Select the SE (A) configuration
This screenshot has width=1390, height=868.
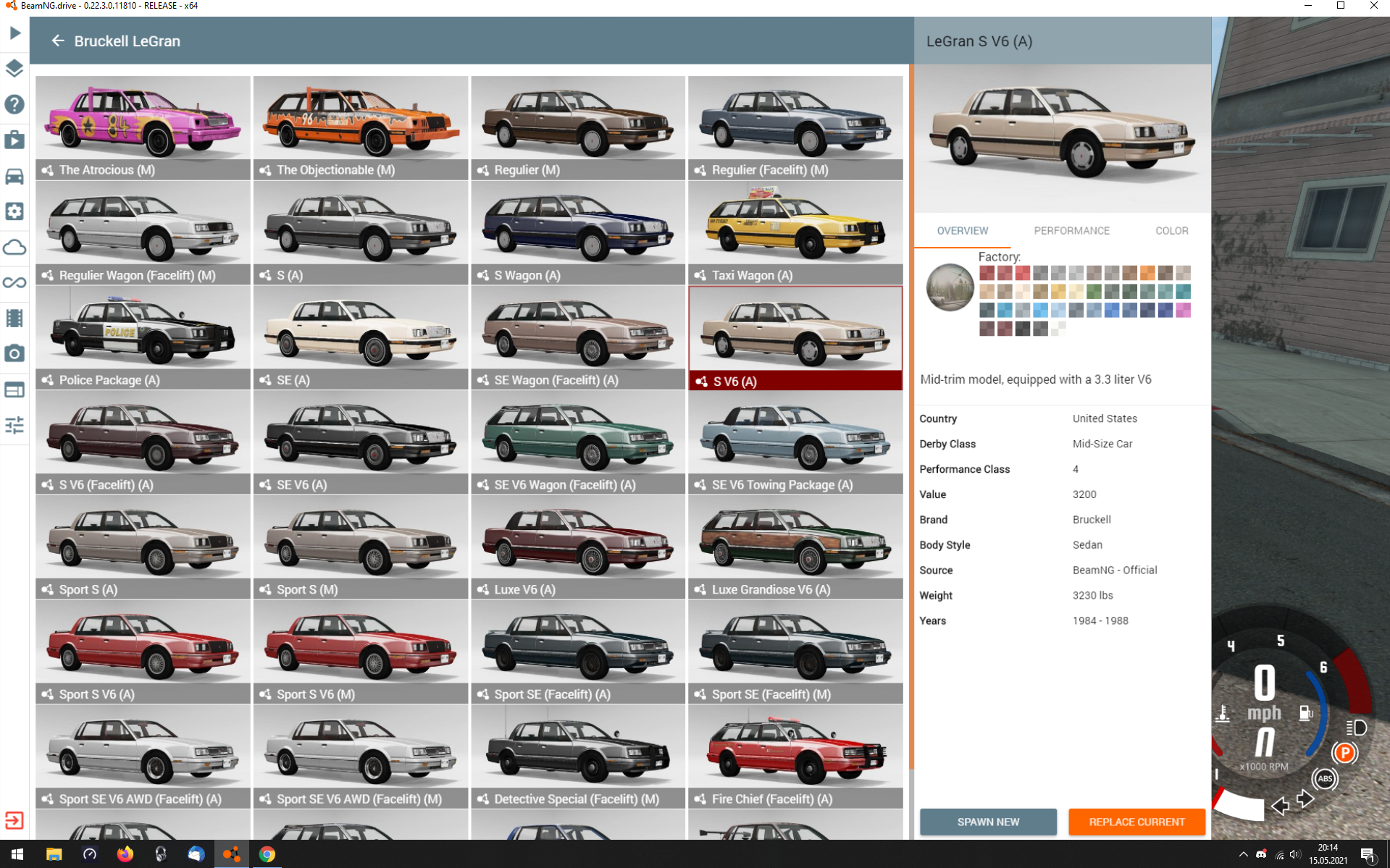[x=361, y=337]
